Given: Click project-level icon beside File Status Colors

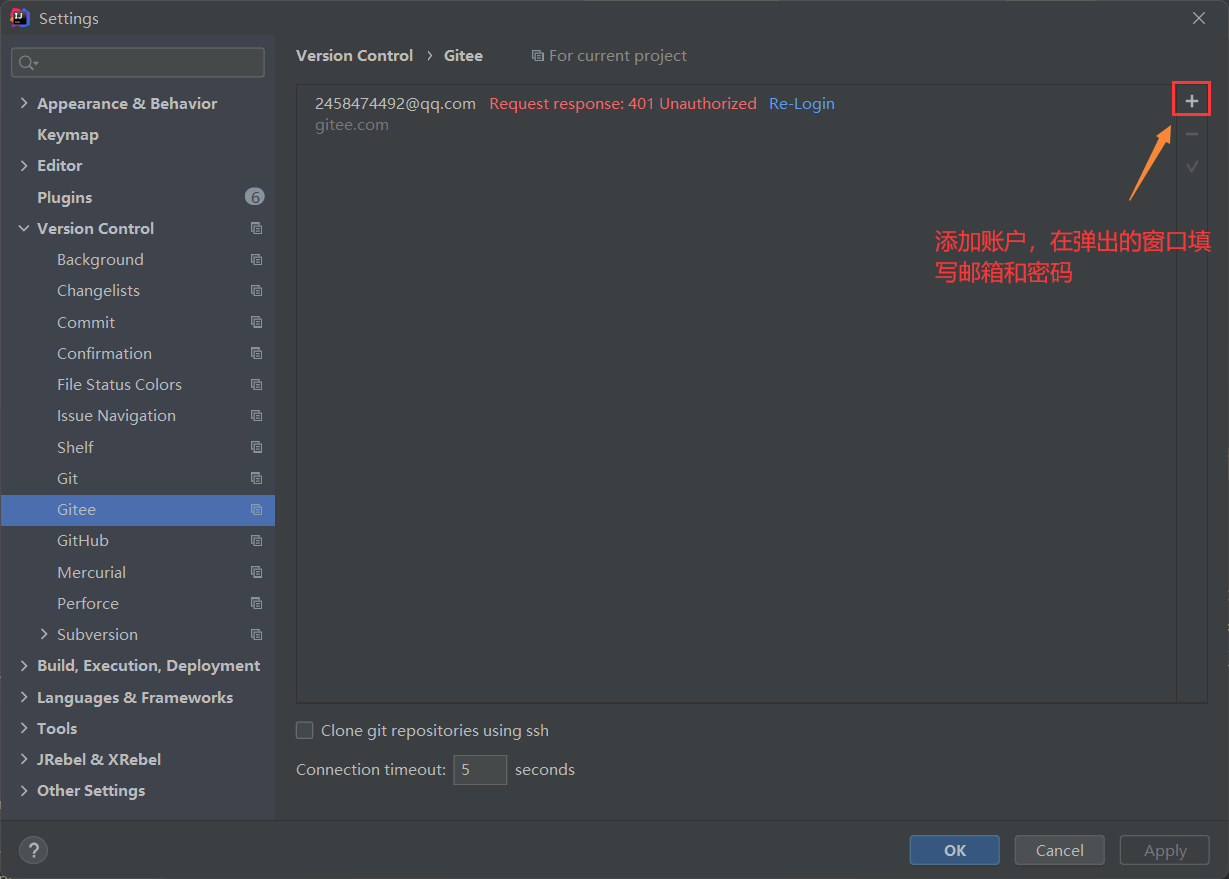Looking at the screenshot, I should [256, 384].
